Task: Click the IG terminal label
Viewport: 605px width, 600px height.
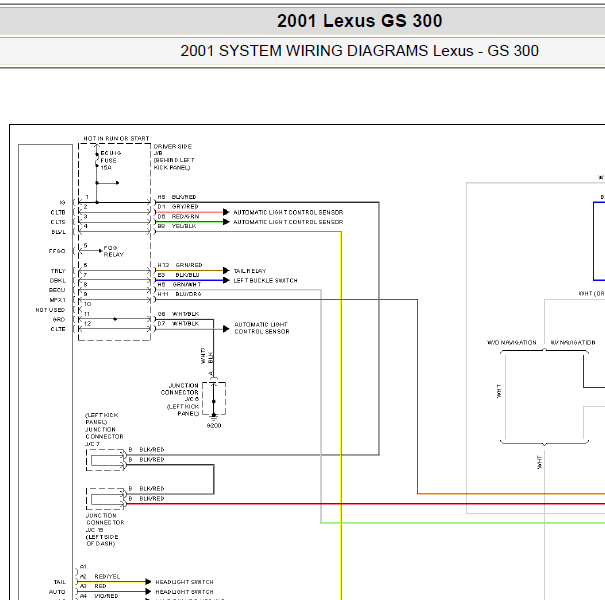Action: [x=63, y=203]
